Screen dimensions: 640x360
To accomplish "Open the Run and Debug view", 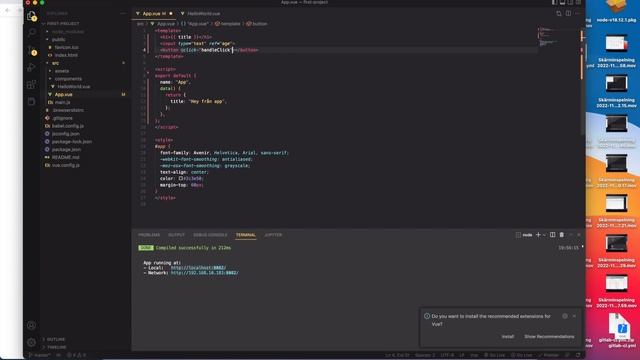I will click(31, 68).
